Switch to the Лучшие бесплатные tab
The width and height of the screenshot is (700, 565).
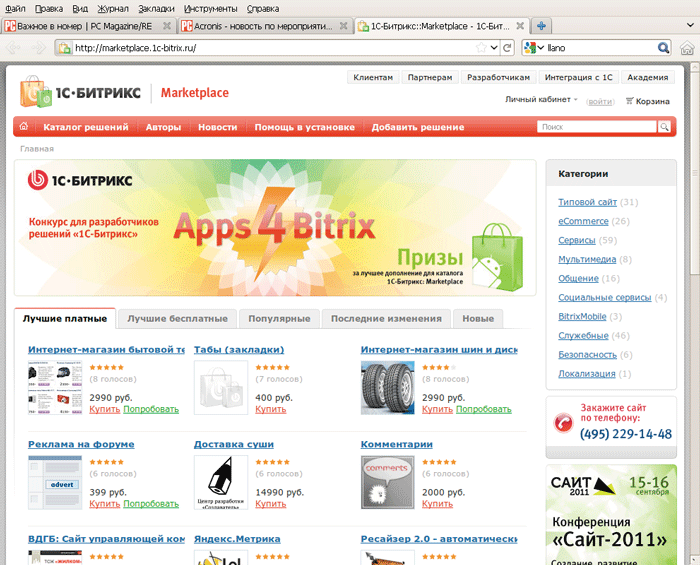tap(177, 318)
